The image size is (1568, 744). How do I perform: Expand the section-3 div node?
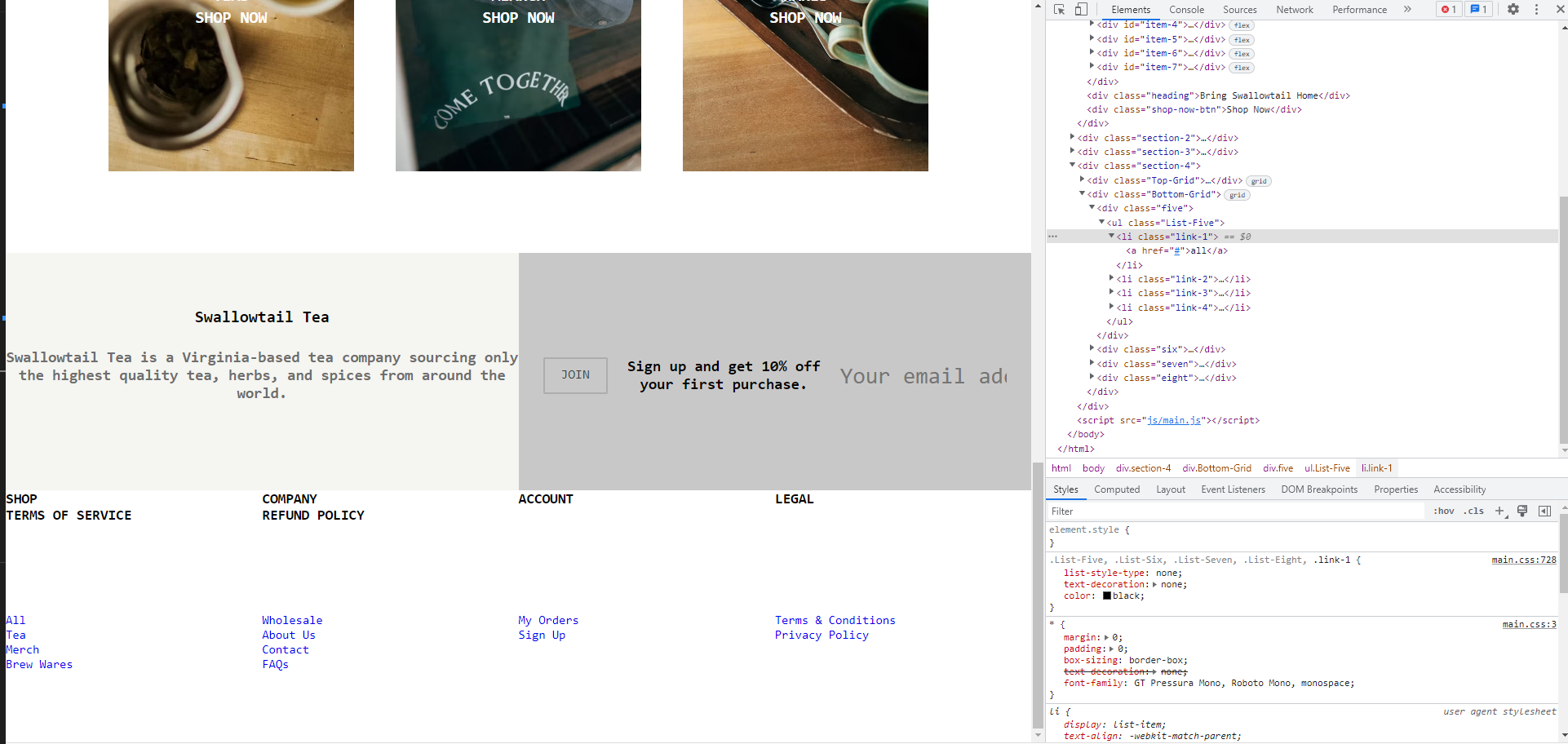click(x=1072, y=151)
